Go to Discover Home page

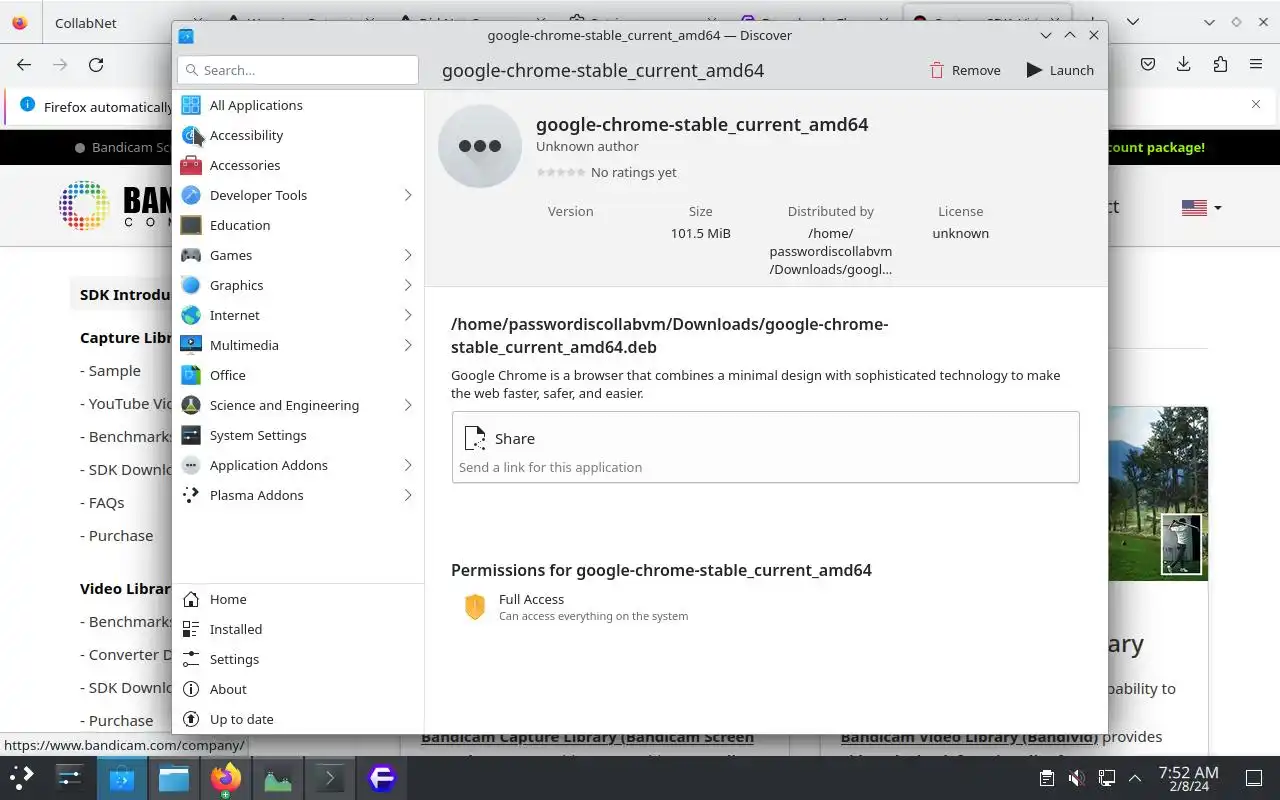click(298, 599)
